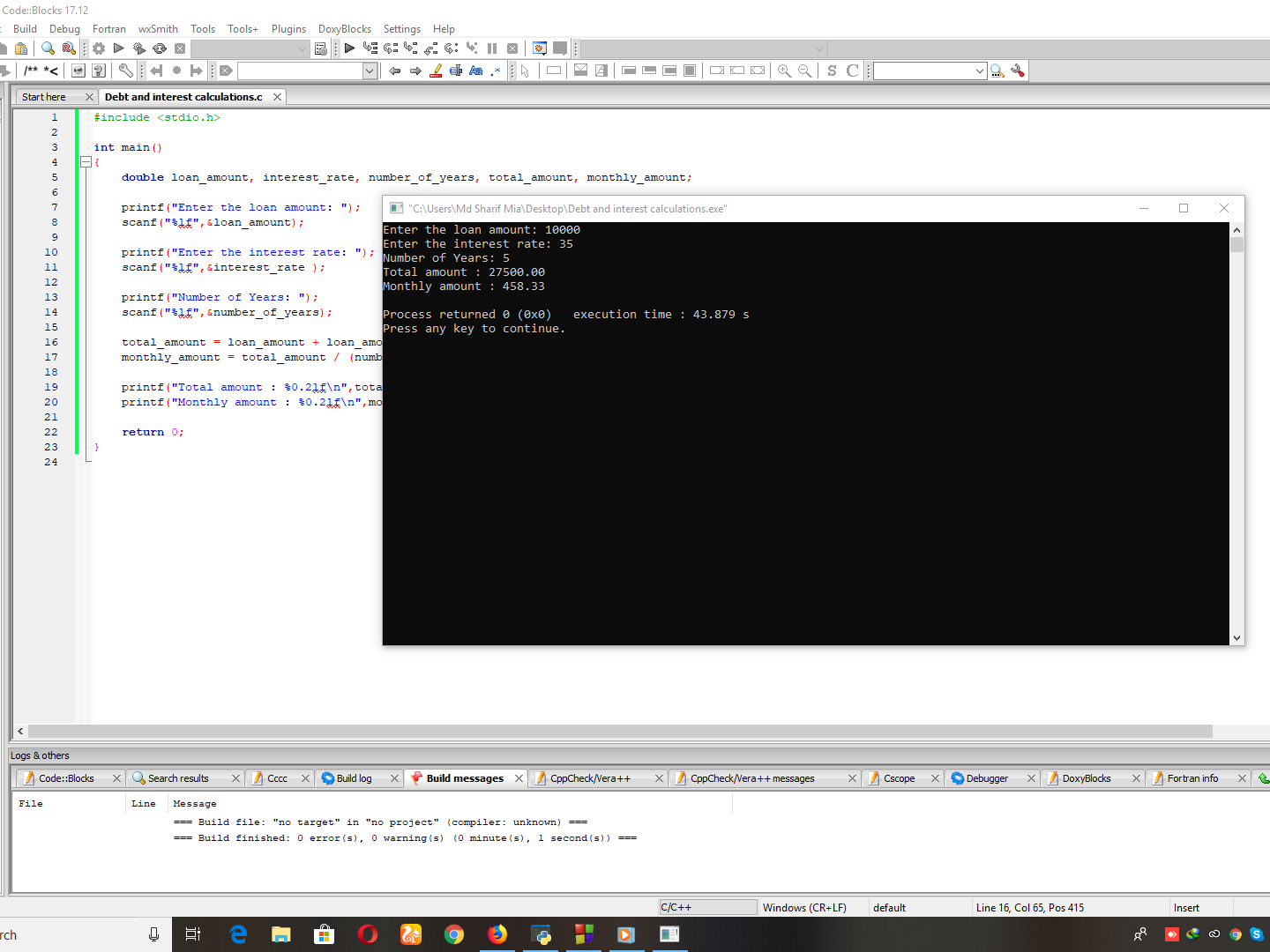The width and height of the screenshot is (1270, 952).
Task: Click the red wrench options icon
Action: point(1018,71)
